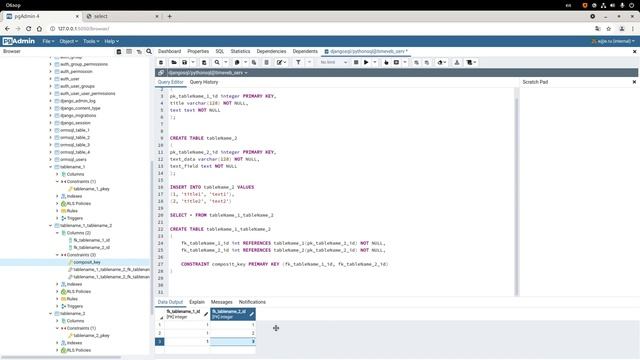Click the browser address bar
The width and height of the screenshot is (640, 360).
[318, 29]
